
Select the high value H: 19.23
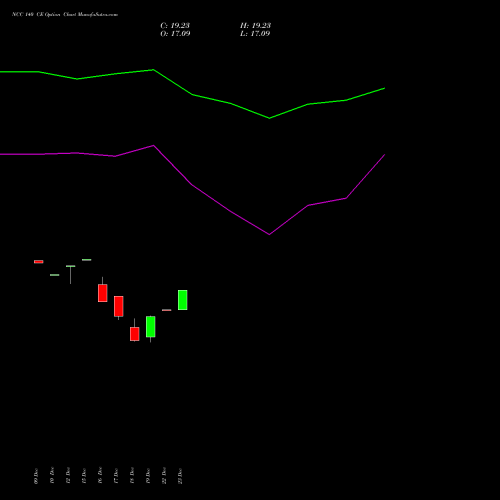tap(255, 26)
